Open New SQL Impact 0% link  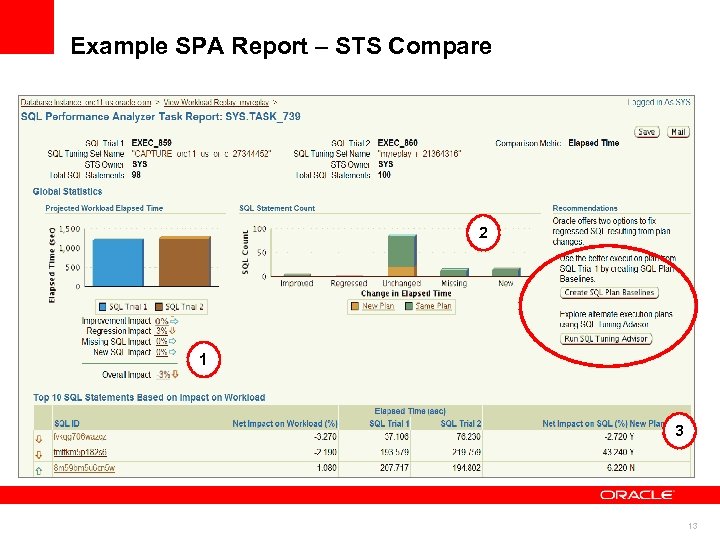coord(161,352)
